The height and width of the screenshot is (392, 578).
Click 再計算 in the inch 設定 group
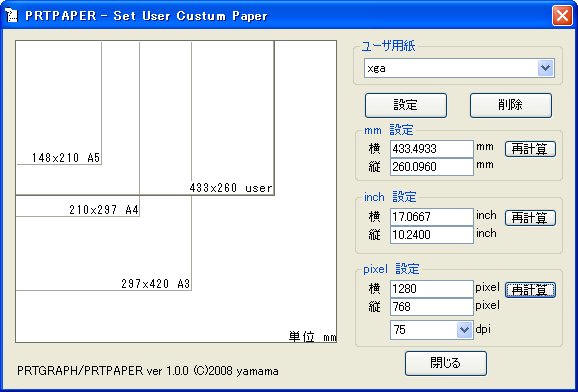point(530,218)
